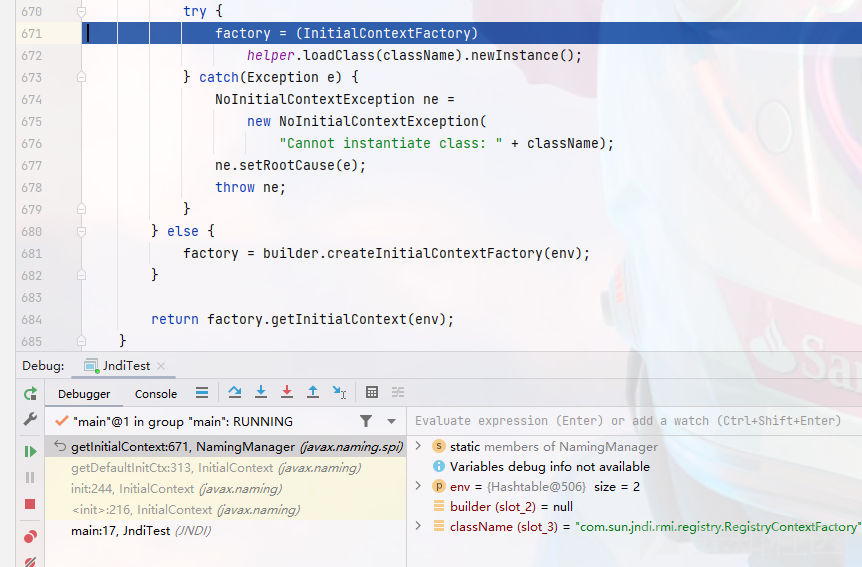Step out of current method
Viewport: 862px width, 567px height.
(313, 392)
